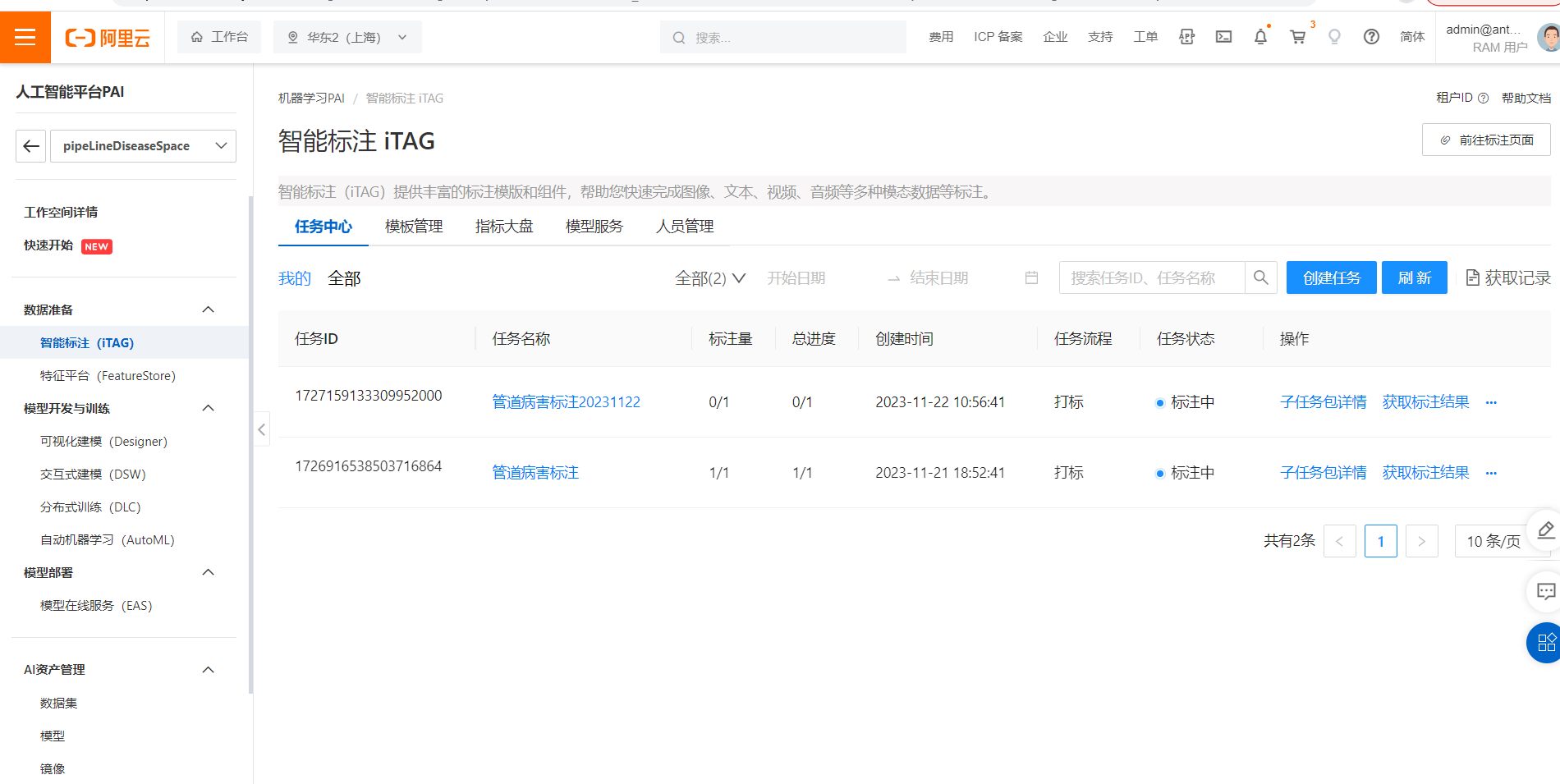Viewport: 1560px width, 784px height.
Task: Switch to the 任务中心 tab
Action: click(x=323, y=227)
